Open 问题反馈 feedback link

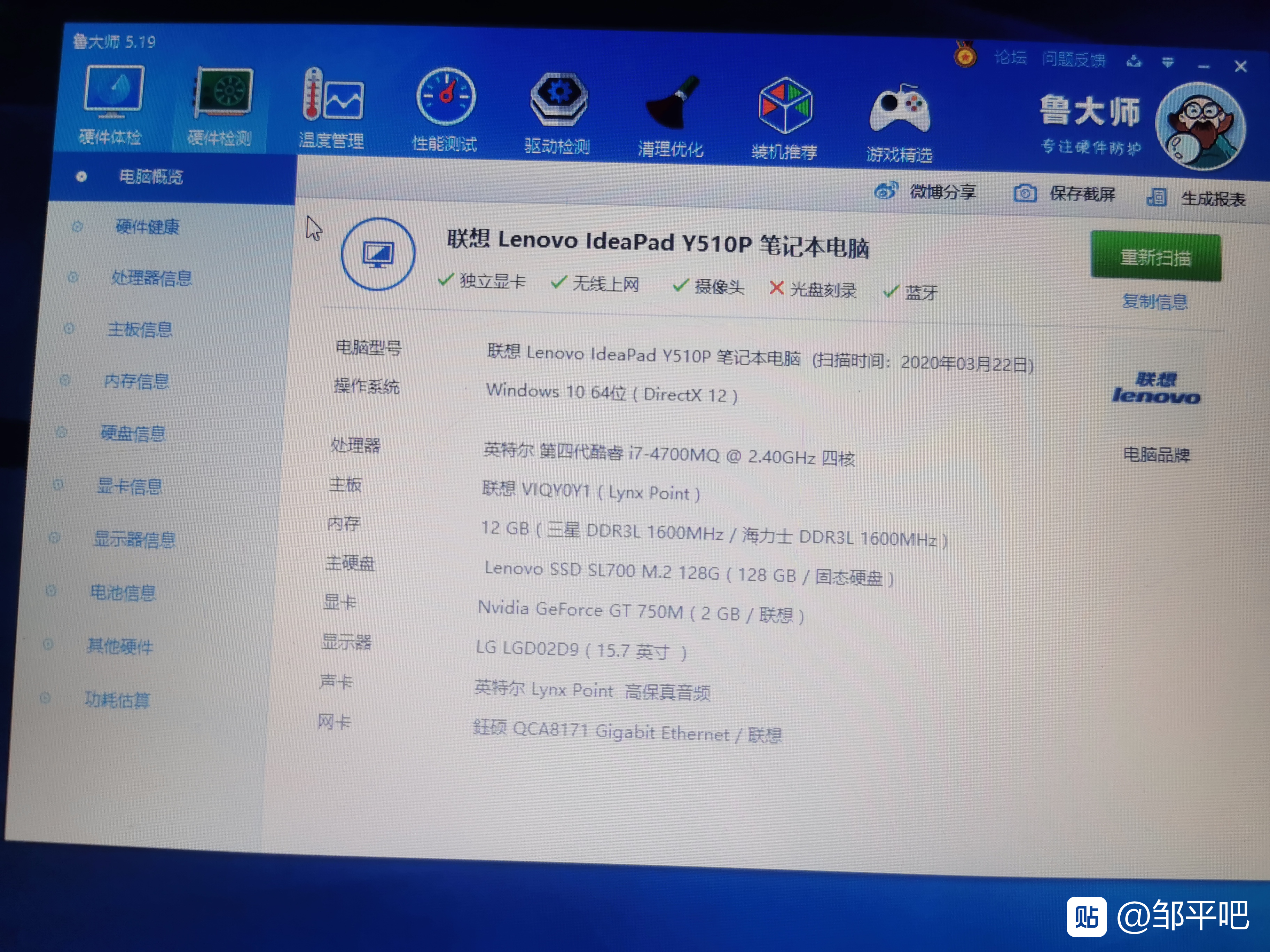tap(1074, 59)
